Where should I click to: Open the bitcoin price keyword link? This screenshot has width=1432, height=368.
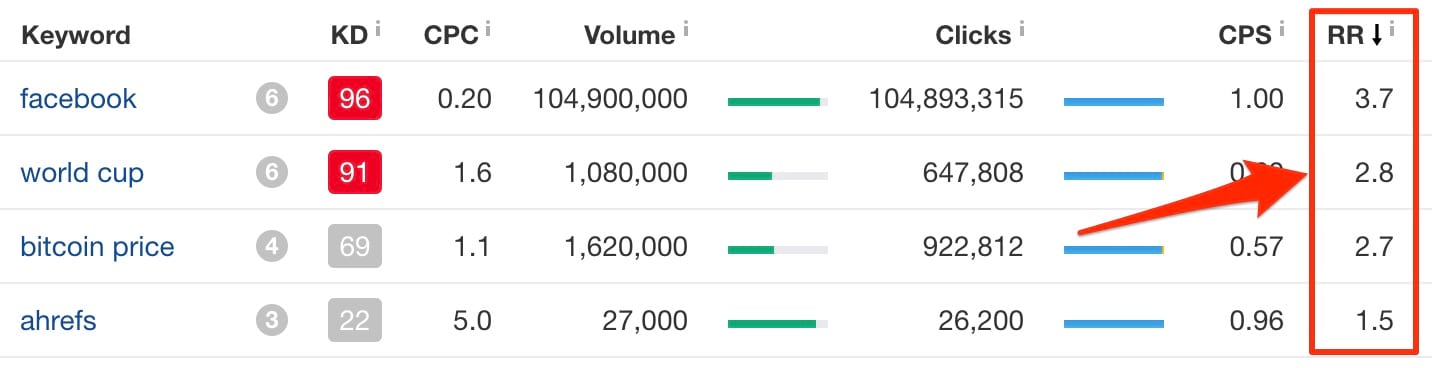pyautogui.click(x=97, y=247)
